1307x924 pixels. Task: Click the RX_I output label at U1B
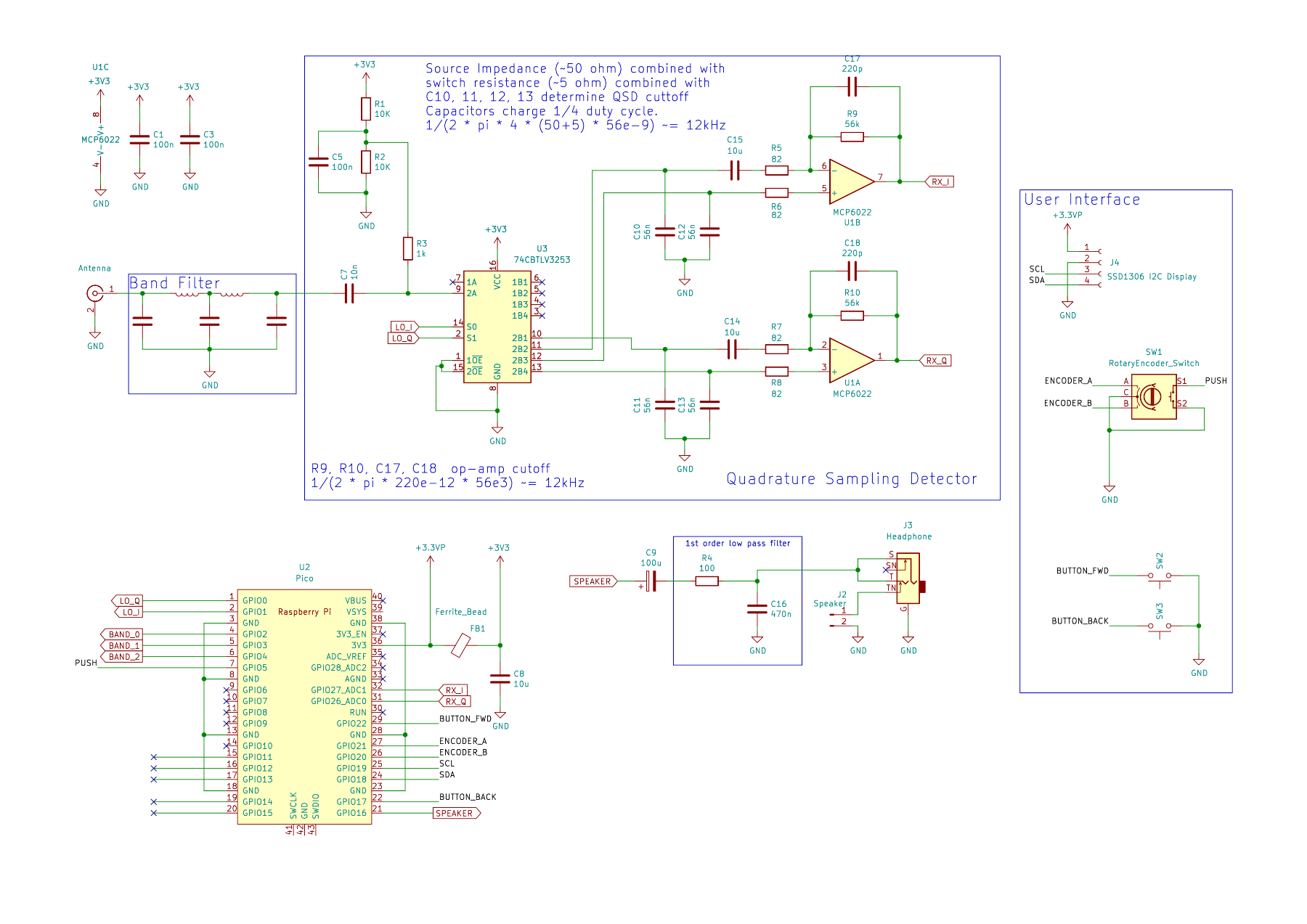point(940,181)
